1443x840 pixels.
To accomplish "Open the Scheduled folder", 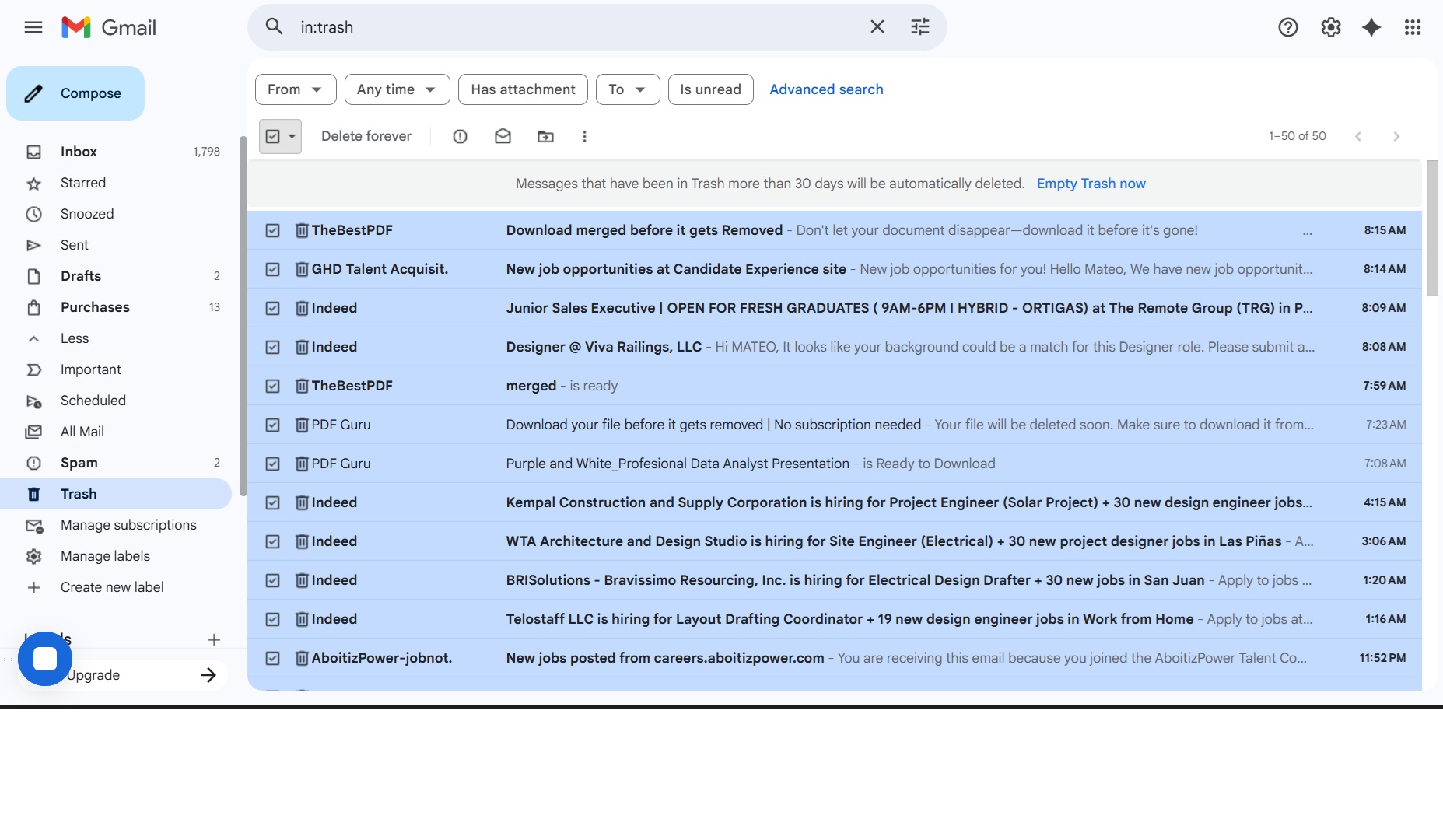I will pyautogui.click(x=117, y=401).
